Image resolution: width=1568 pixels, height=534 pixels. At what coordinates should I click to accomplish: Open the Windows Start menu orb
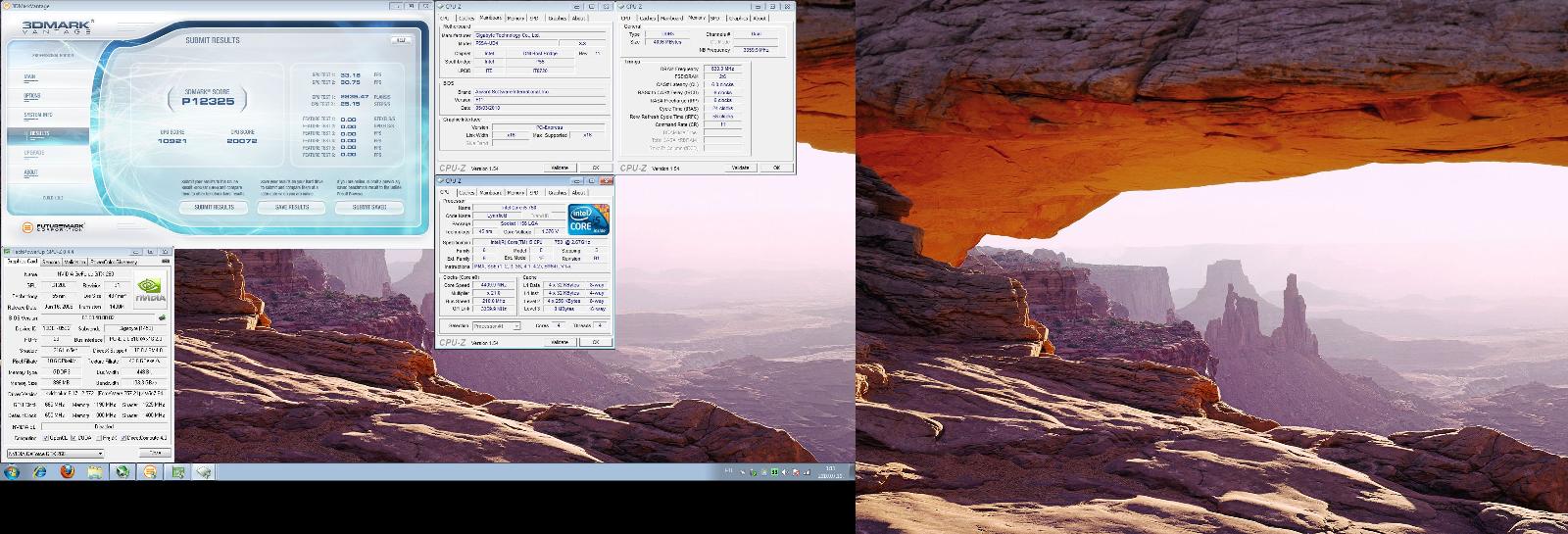(x=13, y=471)
